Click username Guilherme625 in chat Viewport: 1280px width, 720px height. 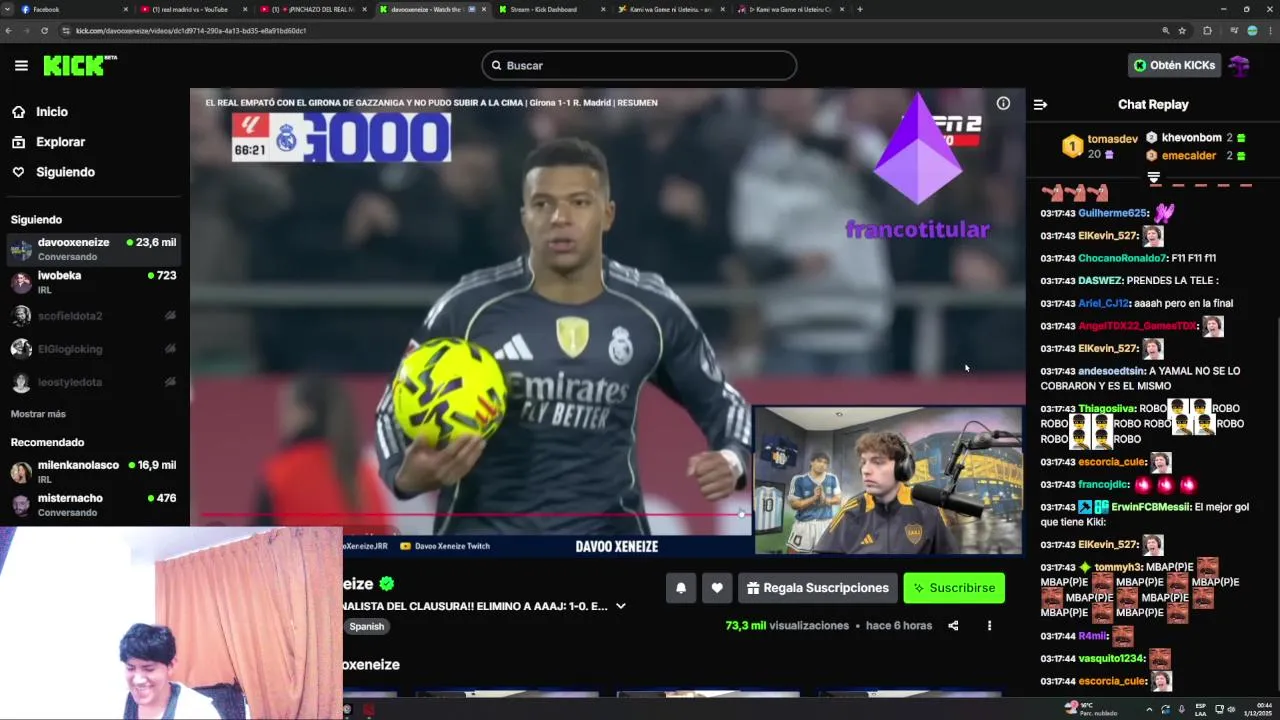[1113, 213]
